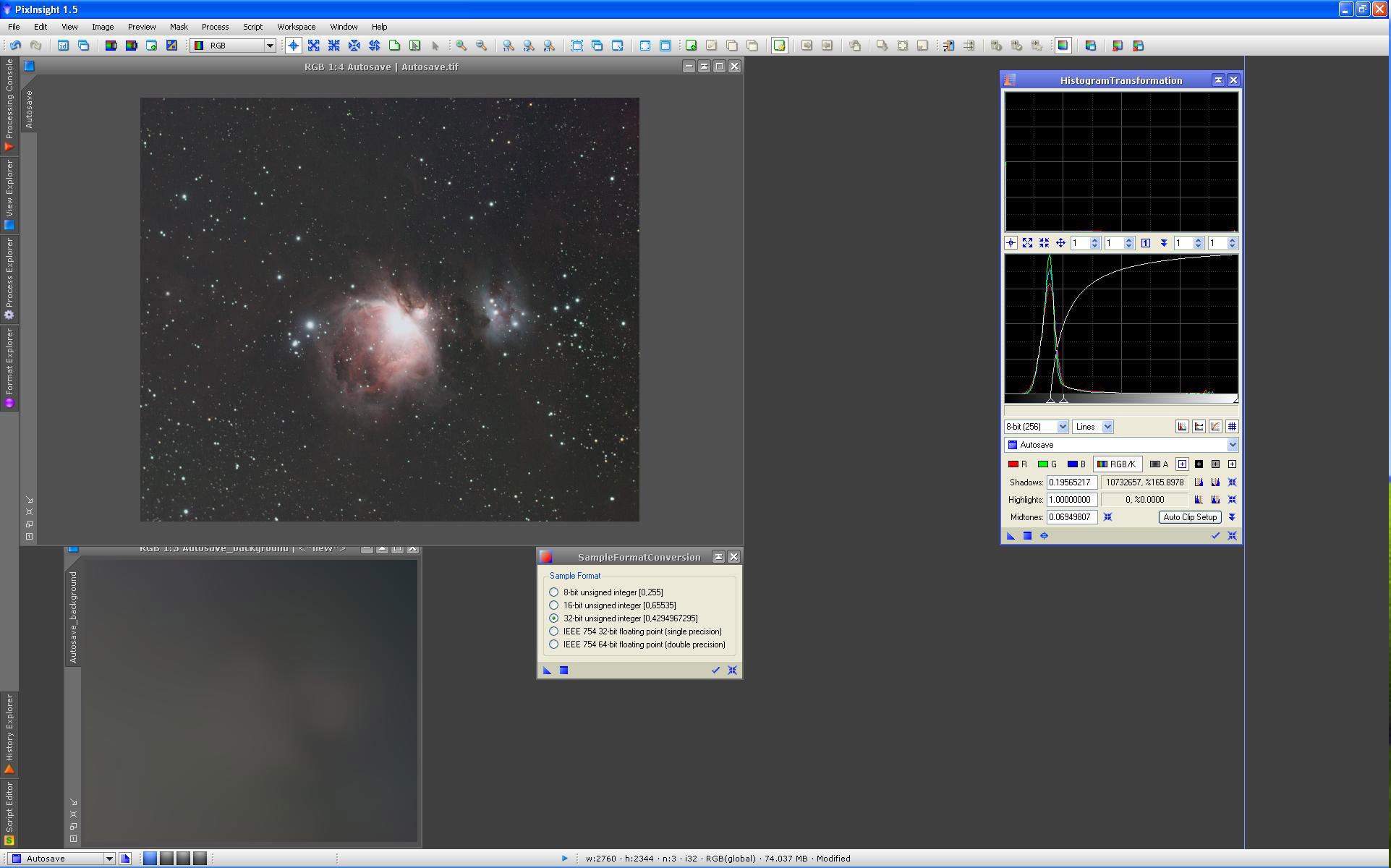
Task: Toggle Real-Time Preview in HistogramTransformation
Action: point(1044,536)
